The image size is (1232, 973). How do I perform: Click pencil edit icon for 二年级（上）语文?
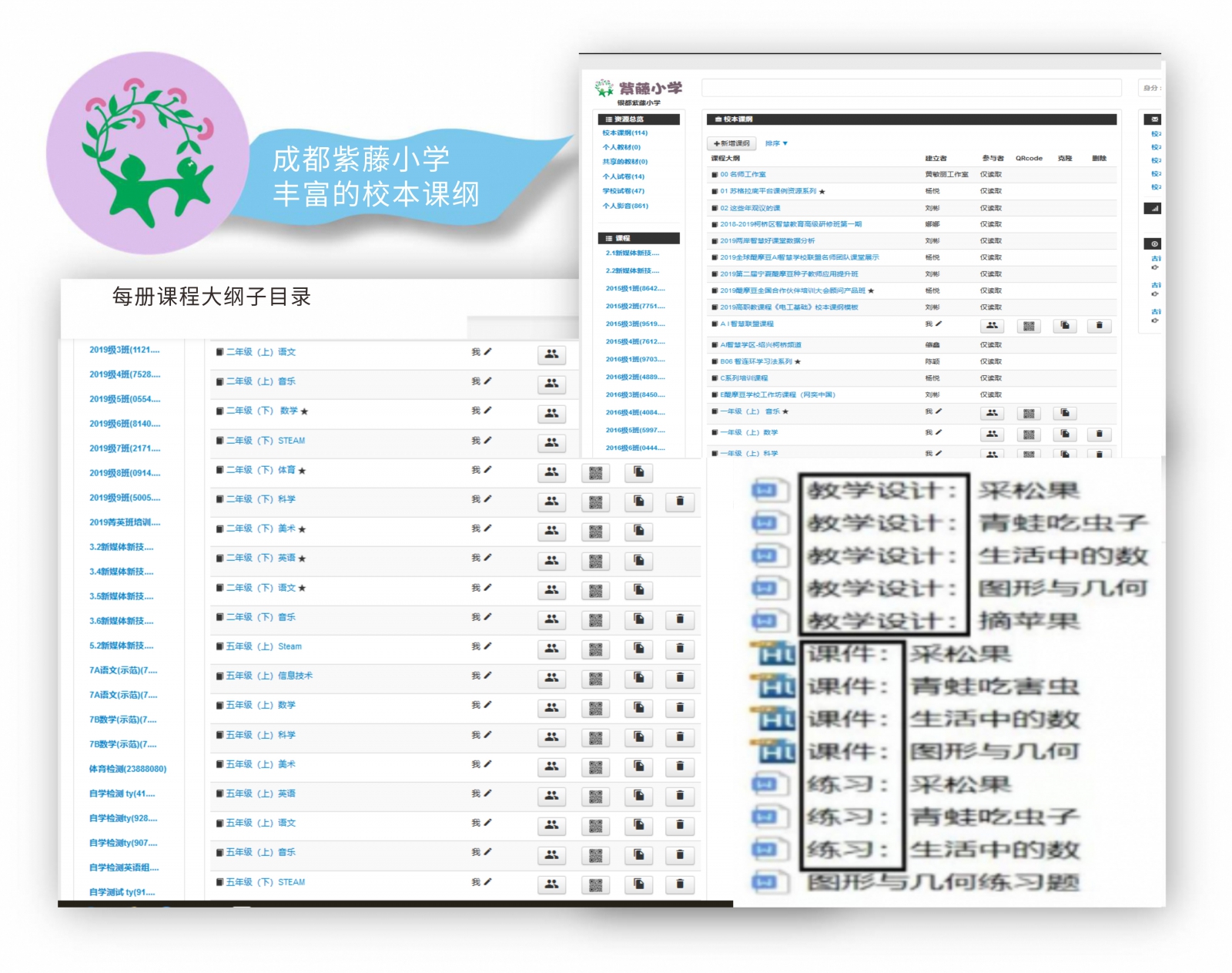(487, 352)
